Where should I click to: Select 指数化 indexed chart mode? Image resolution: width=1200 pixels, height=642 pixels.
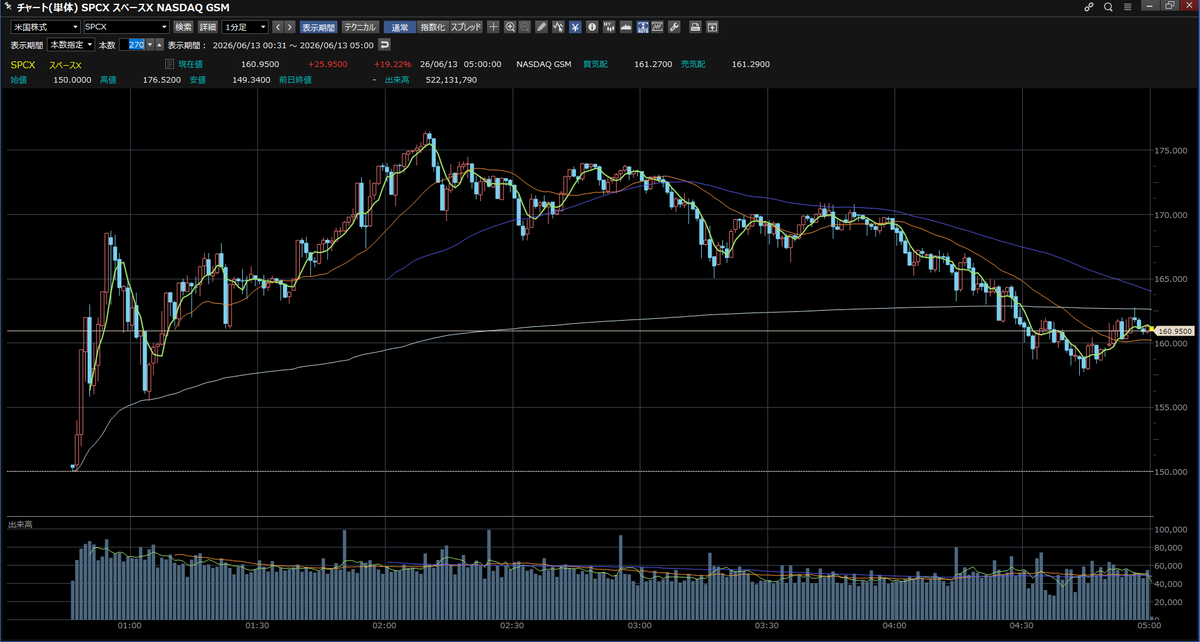click(432, 27)
